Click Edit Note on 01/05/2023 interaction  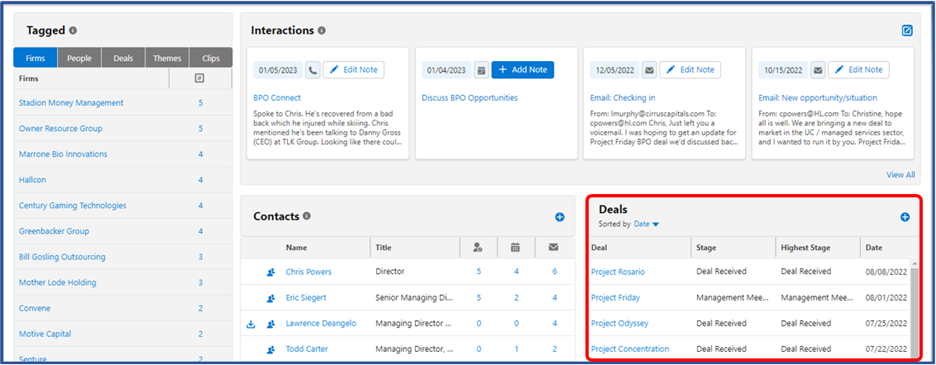tap(353, 70)
